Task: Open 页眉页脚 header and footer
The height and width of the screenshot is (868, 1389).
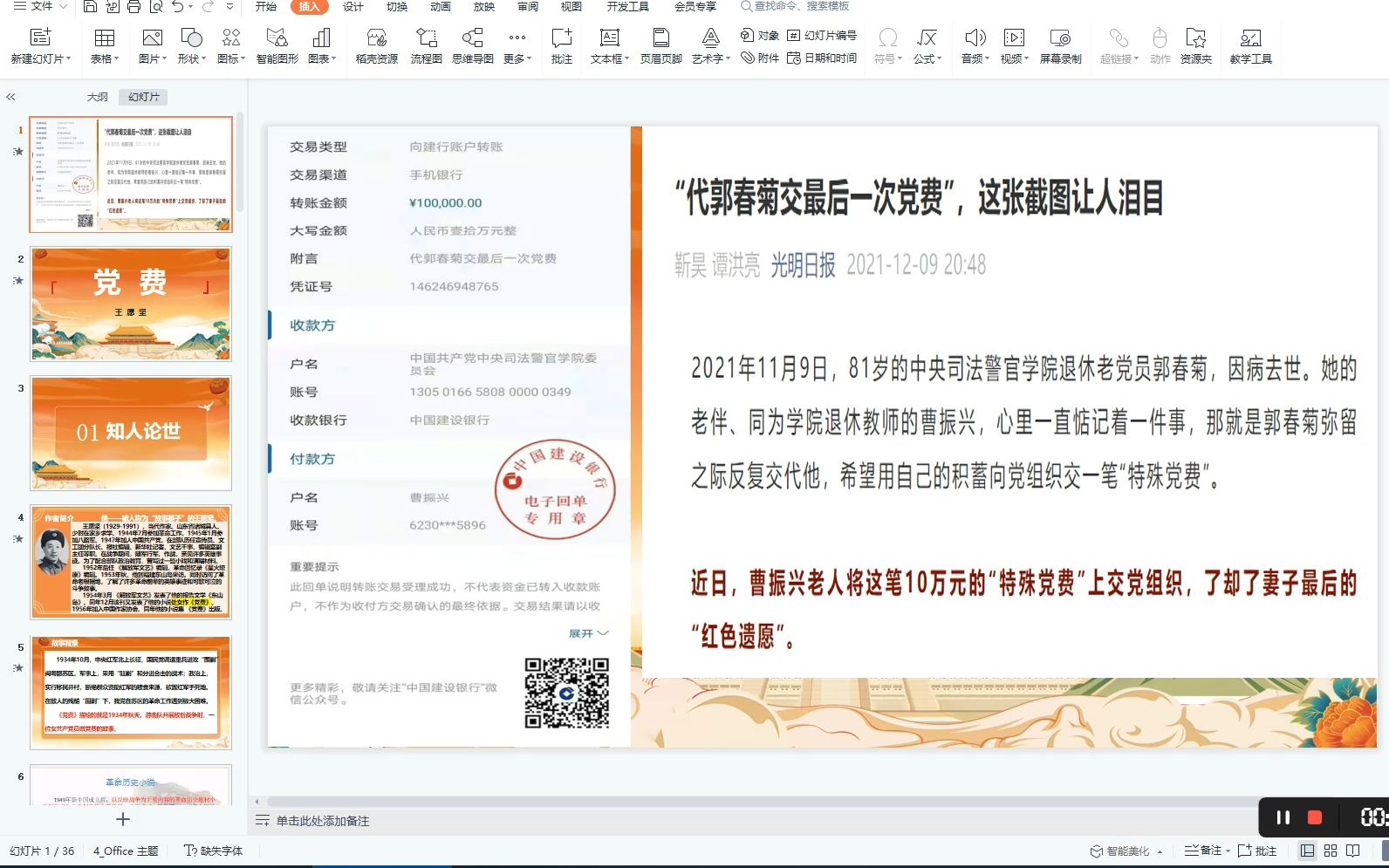Action: 660,46
